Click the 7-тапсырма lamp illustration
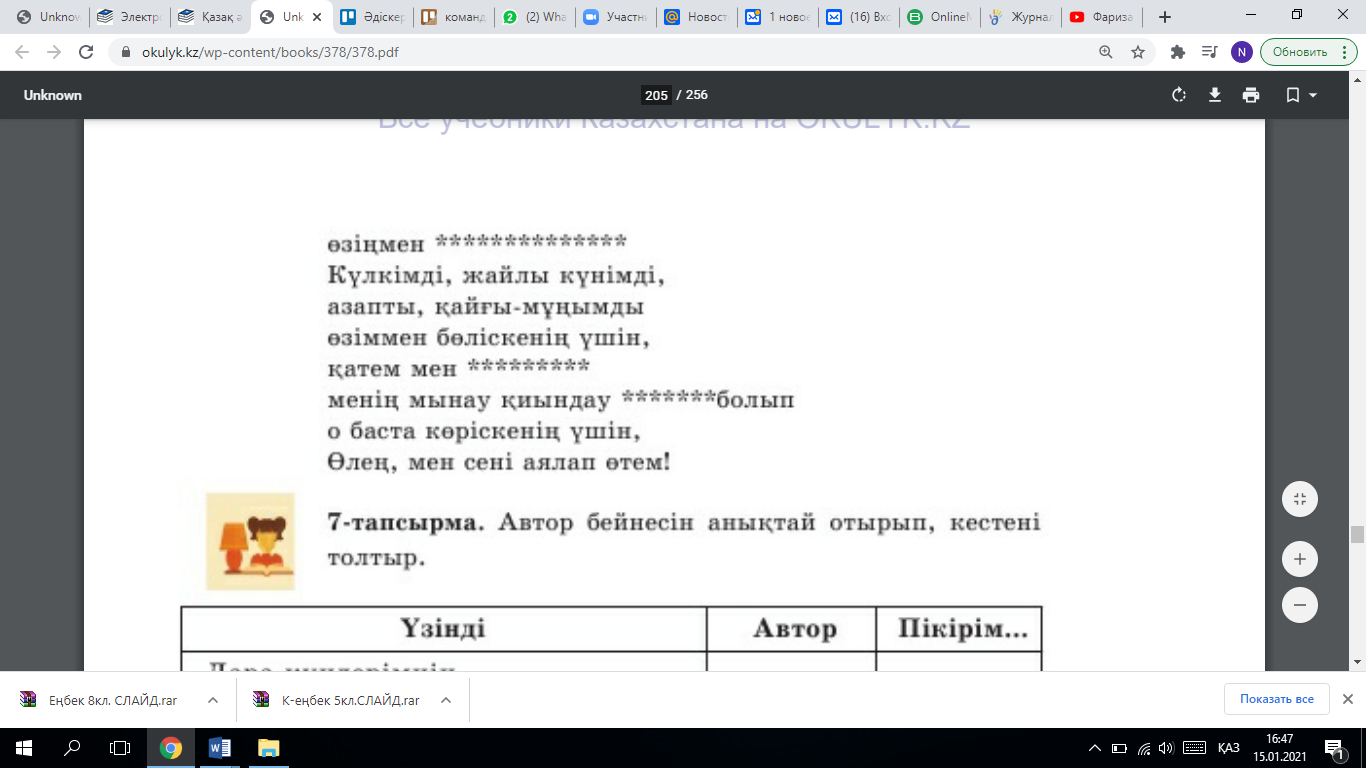1366x768 pixels. [250, 541]
